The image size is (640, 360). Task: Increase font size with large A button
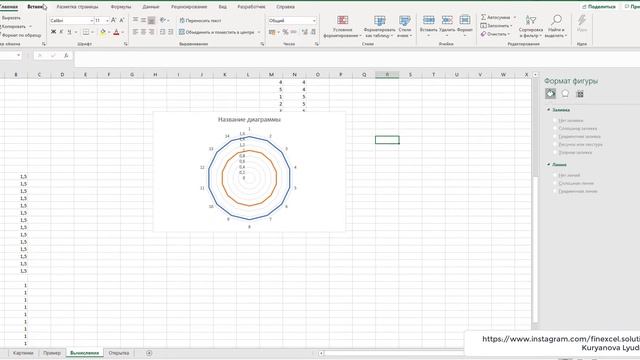[x=113, y=20]
